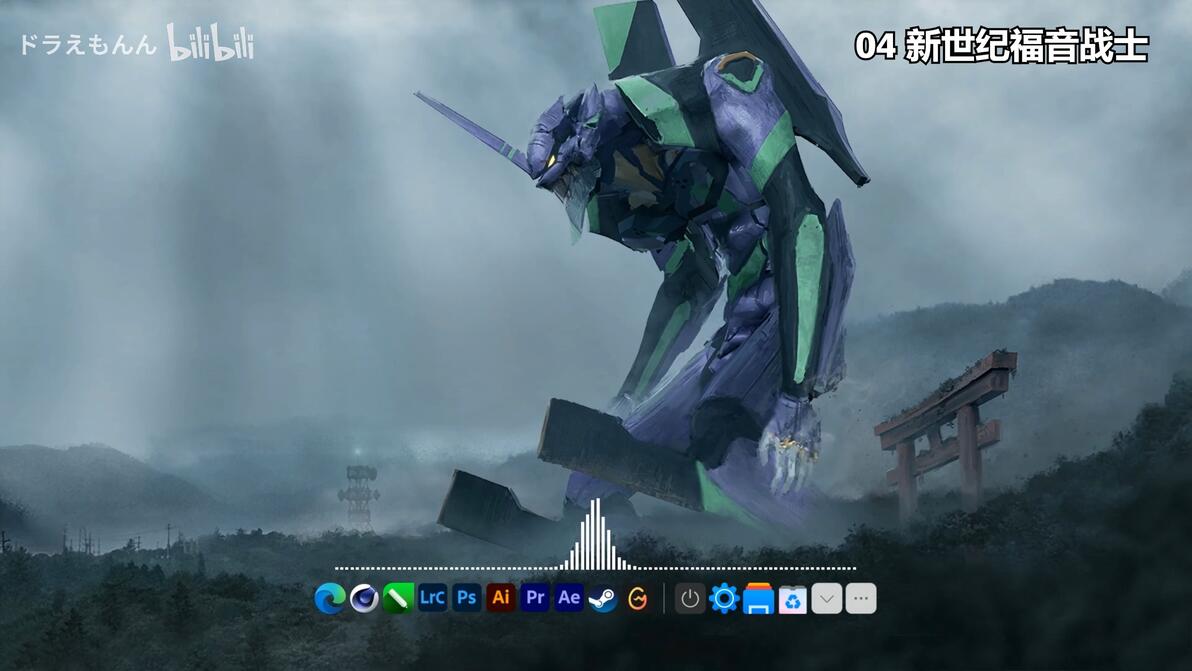Open Microsoft Edge from the dock
This screenshot has width=1192, height=671.
[330, 599]
